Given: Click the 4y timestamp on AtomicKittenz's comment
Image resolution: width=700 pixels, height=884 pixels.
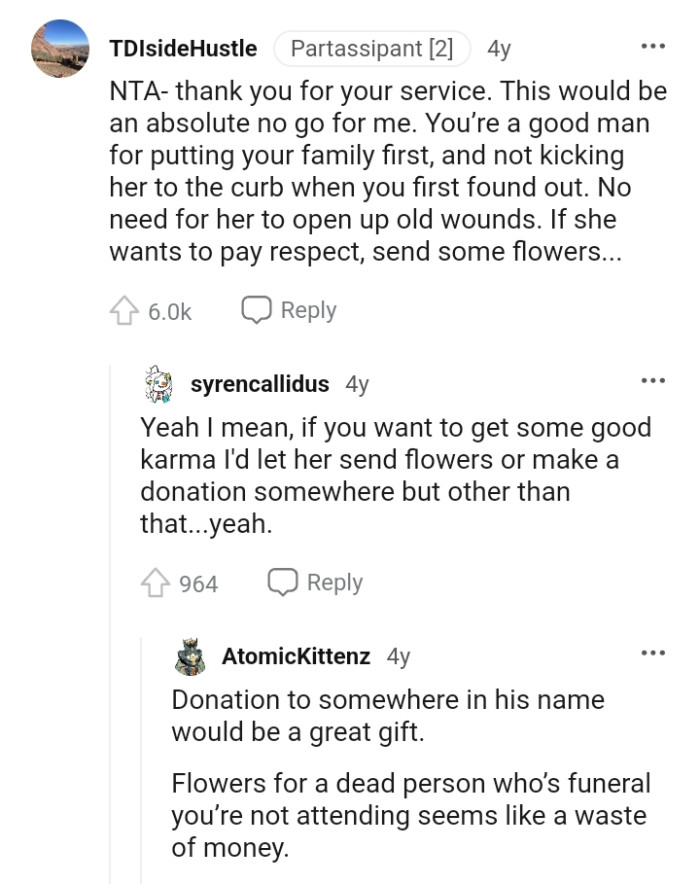Looking at the screenshot, I should point(396,654).
